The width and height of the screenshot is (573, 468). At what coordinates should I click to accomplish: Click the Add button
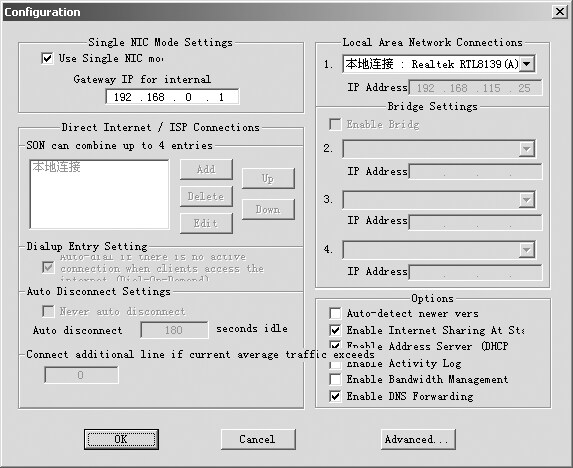tap(206, 169)
